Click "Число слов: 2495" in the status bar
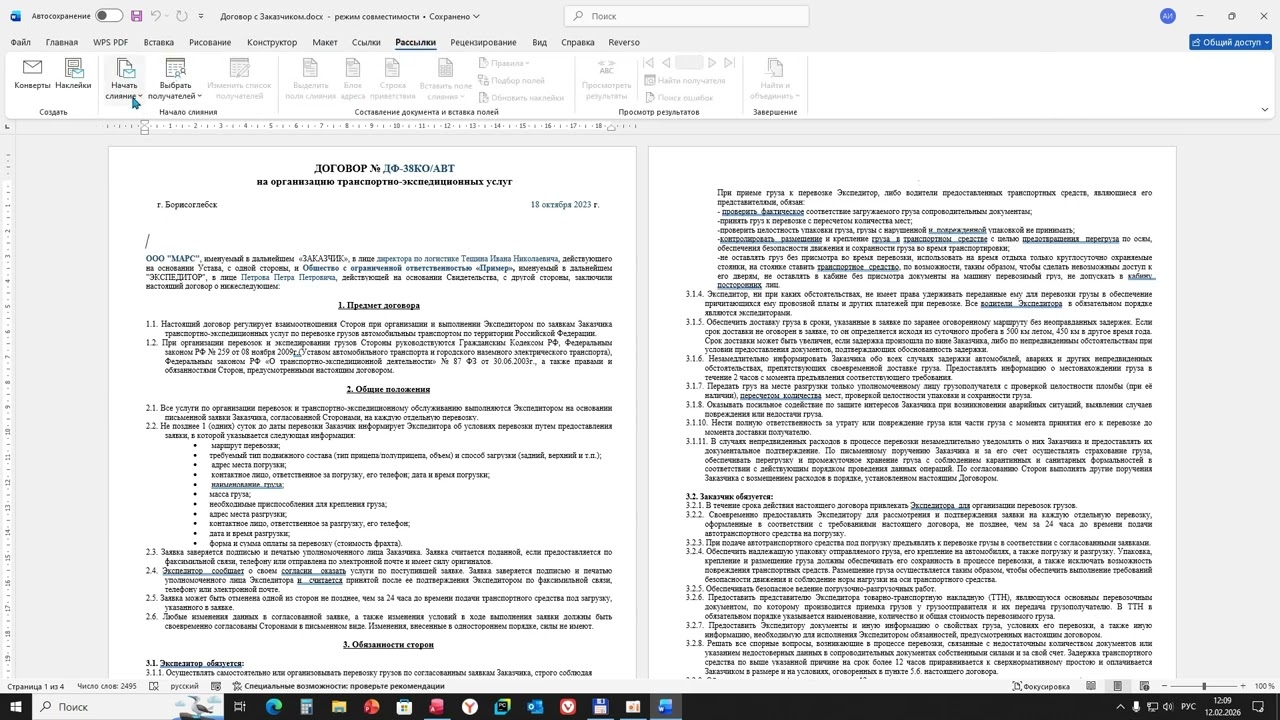 tap(107, 687)
